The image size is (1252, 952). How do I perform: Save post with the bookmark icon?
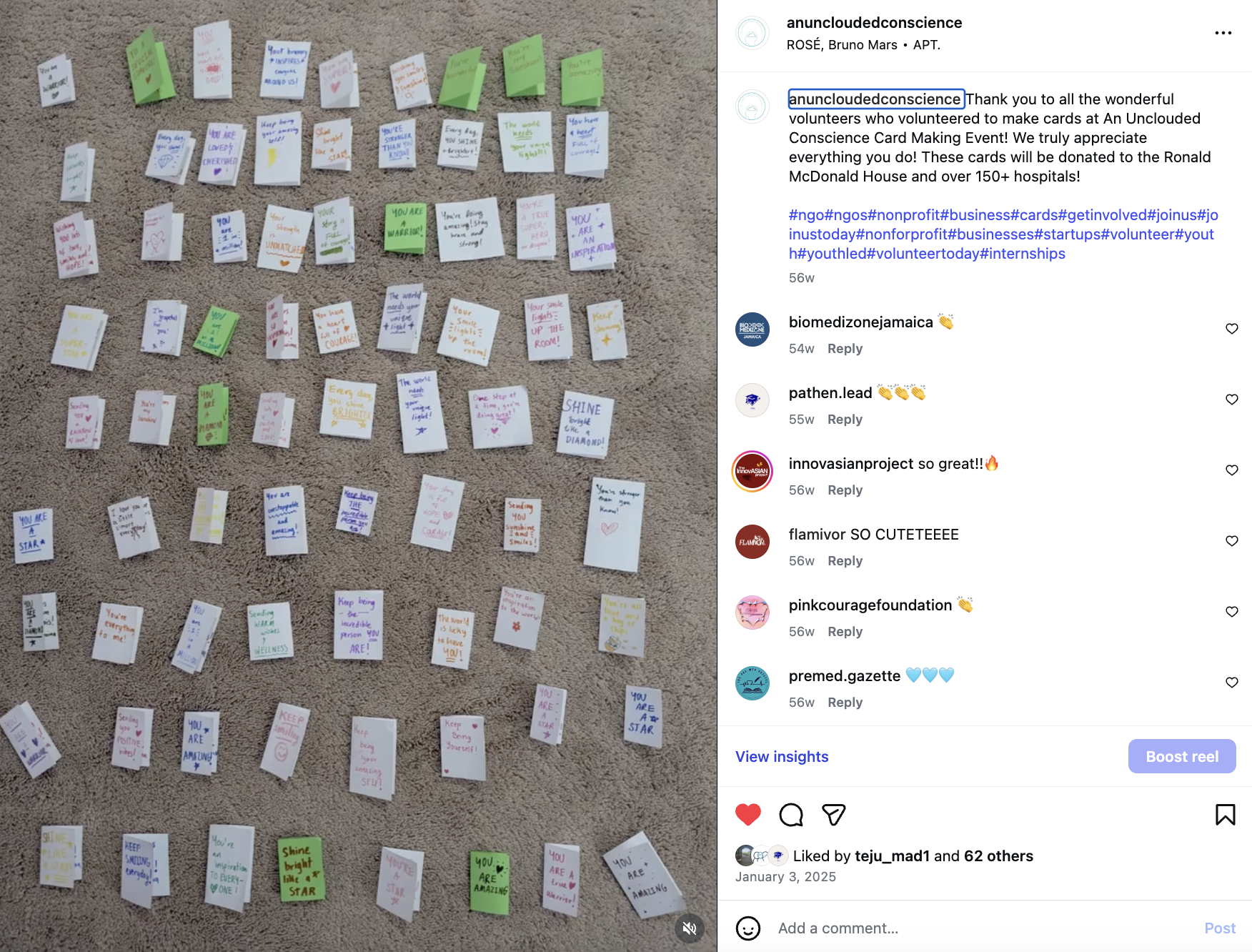tap(1225, 815)
